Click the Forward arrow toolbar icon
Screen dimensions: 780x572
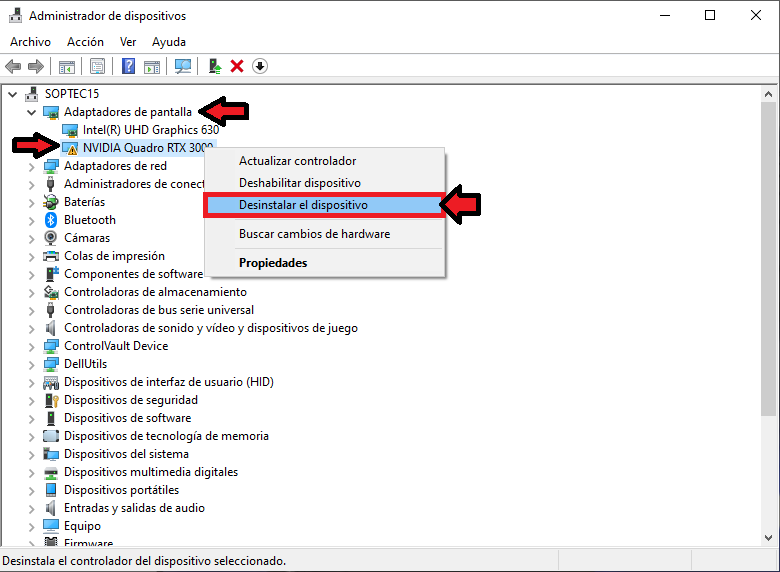coord(36,66)
